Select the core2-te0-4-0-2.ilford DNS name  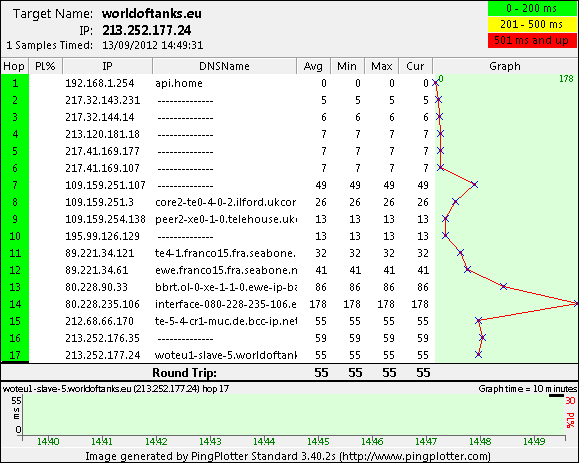(x=225, y=202)
